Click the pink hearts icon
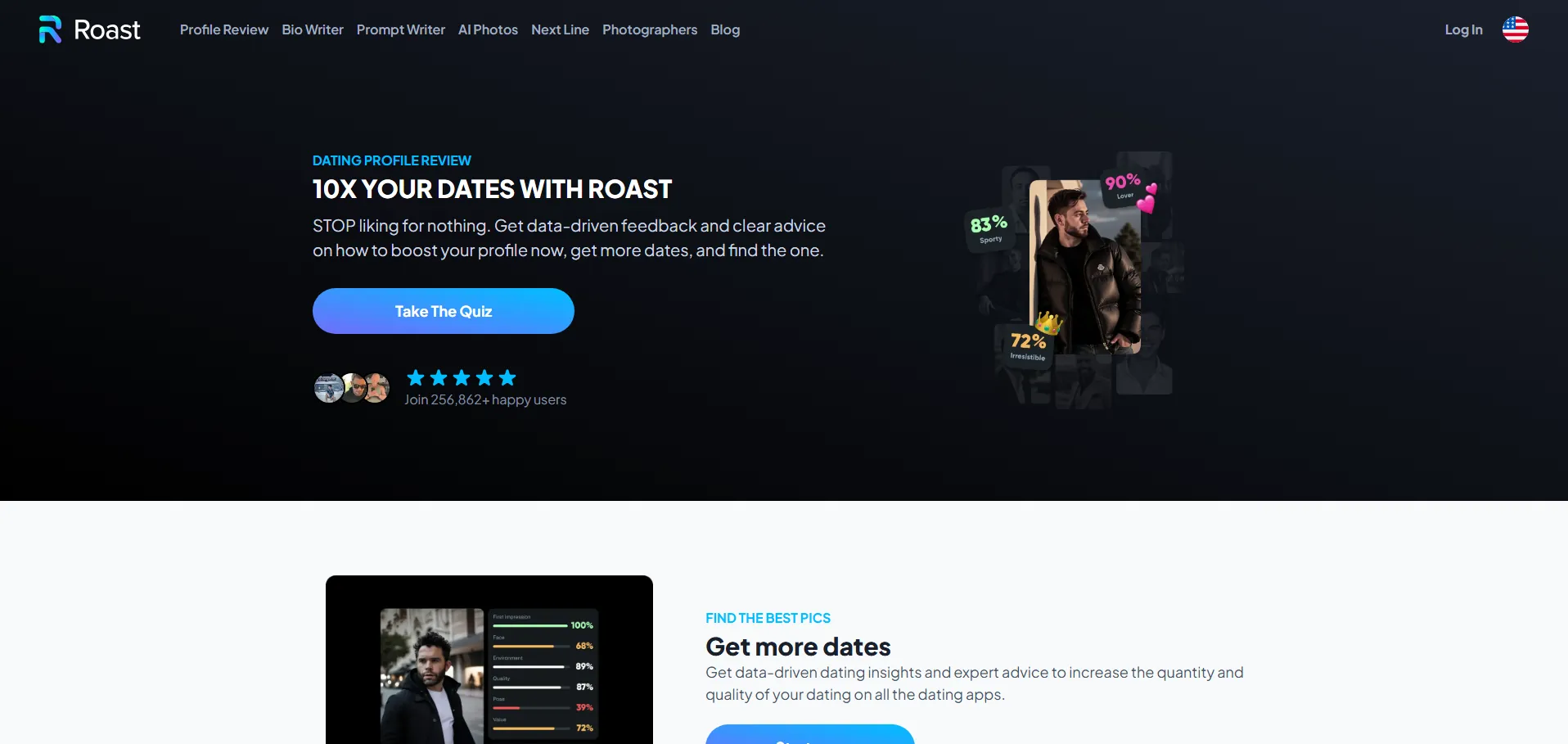The image size is (1568, 744). pos(1148,197)
